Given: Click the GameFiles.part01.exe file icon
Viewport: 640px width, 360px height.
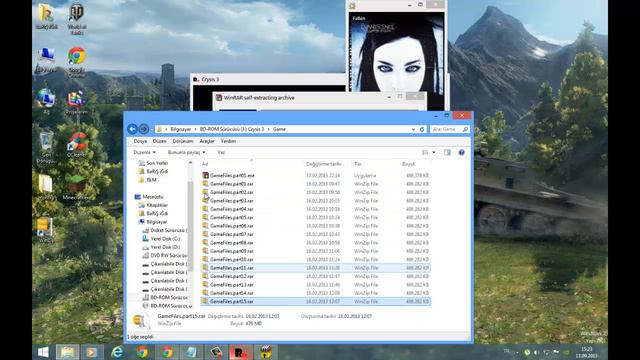Looking at the screenshot, I should tap(205, 176).
